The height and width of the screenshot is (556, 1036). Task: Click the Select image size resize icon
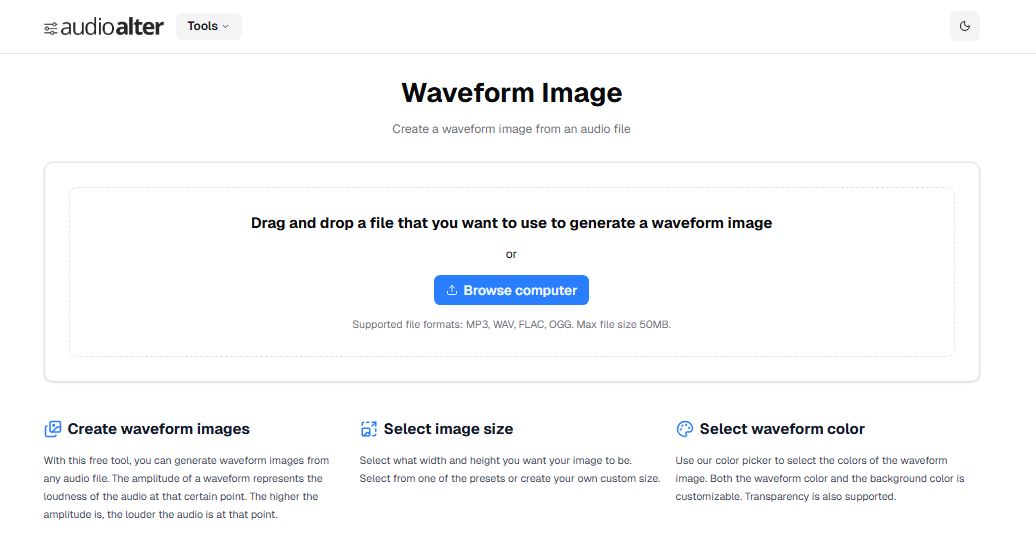click(369, 429)
